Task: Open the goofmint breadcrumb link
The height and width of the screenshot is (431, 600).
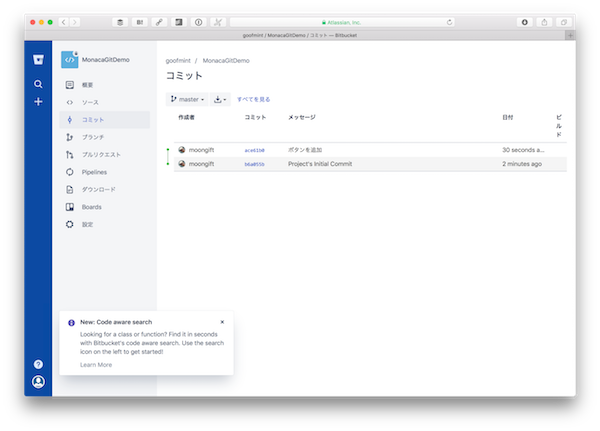Action: point(178,60)
